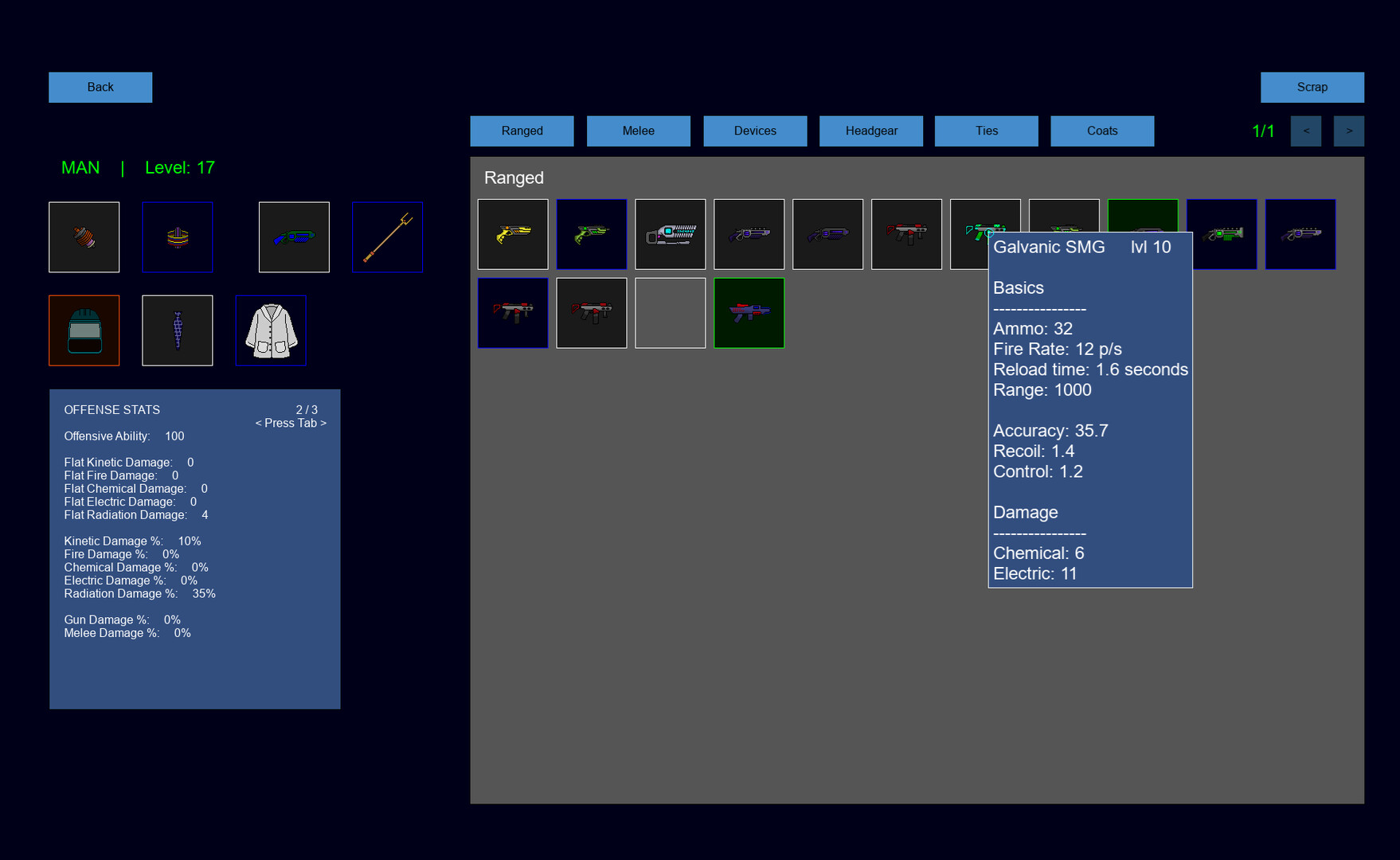Click the 'Radiation Damage %: 35%' stat
This screenshot has width=1400, height=860.
(x=140, y=594)
